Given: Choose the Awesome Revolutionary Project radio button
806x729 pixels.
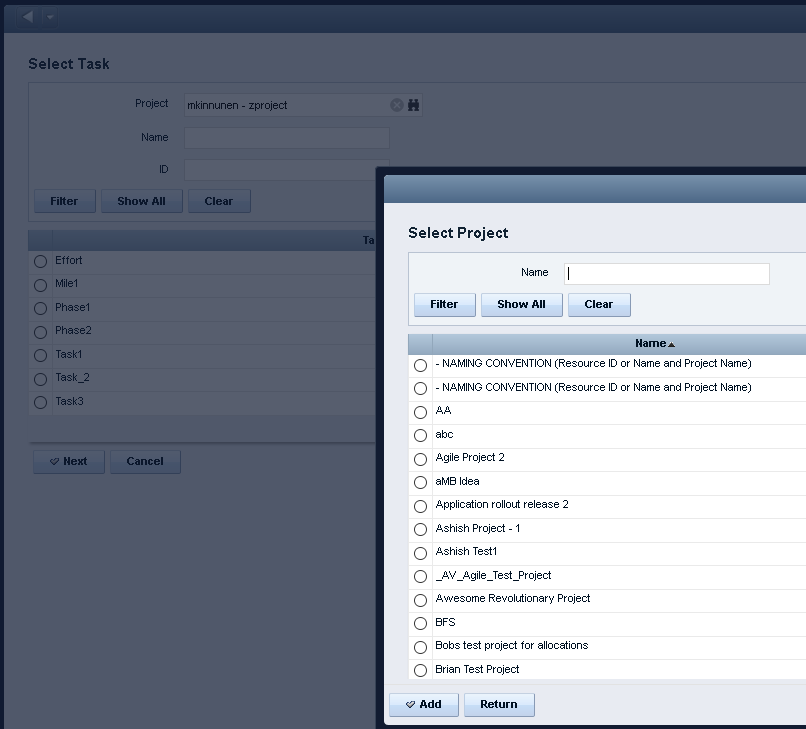Looking at the screenshot, I should pos(420,600).
